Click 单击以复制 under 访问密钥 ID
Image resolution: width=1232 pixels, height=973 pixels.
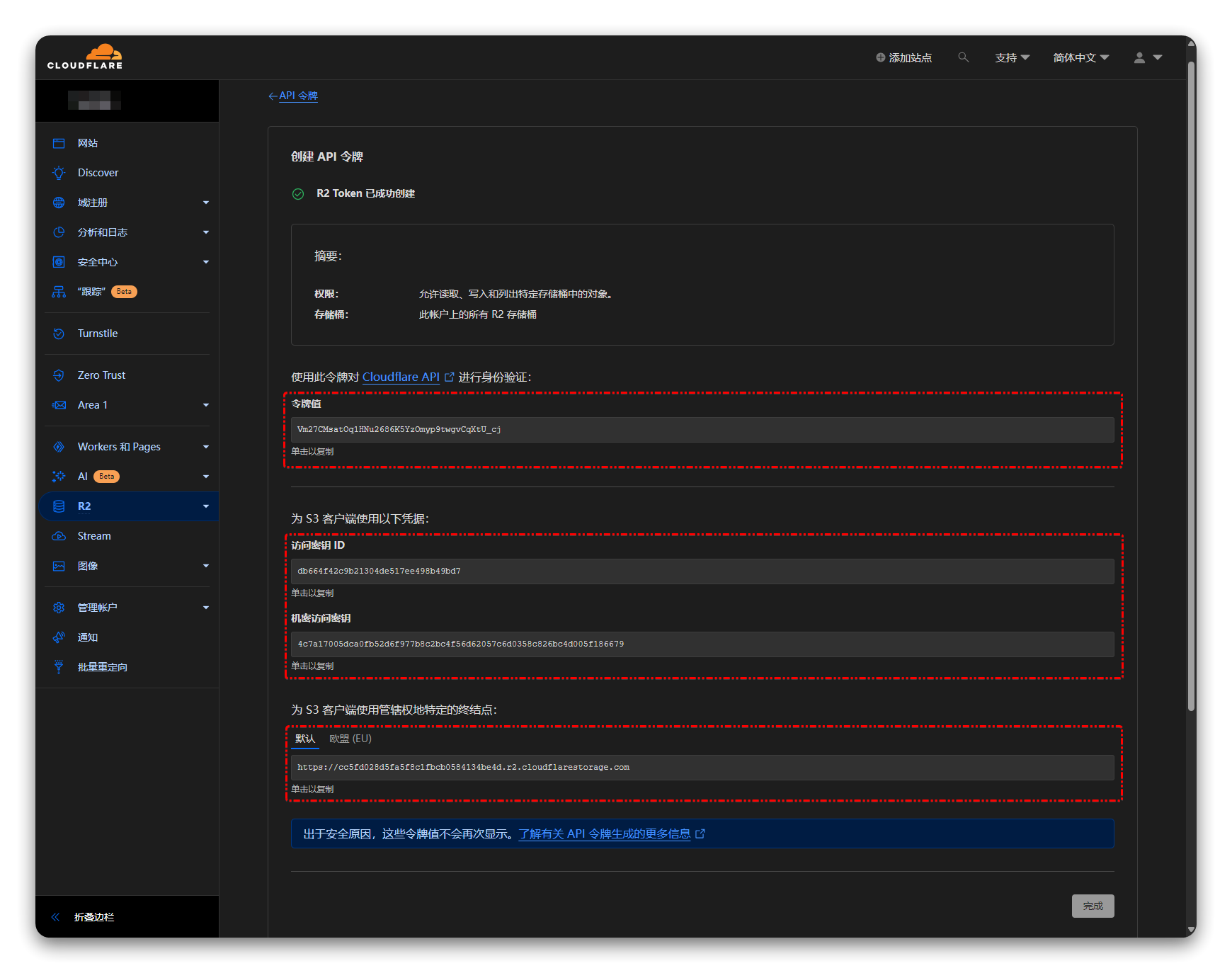click(312, 593)
